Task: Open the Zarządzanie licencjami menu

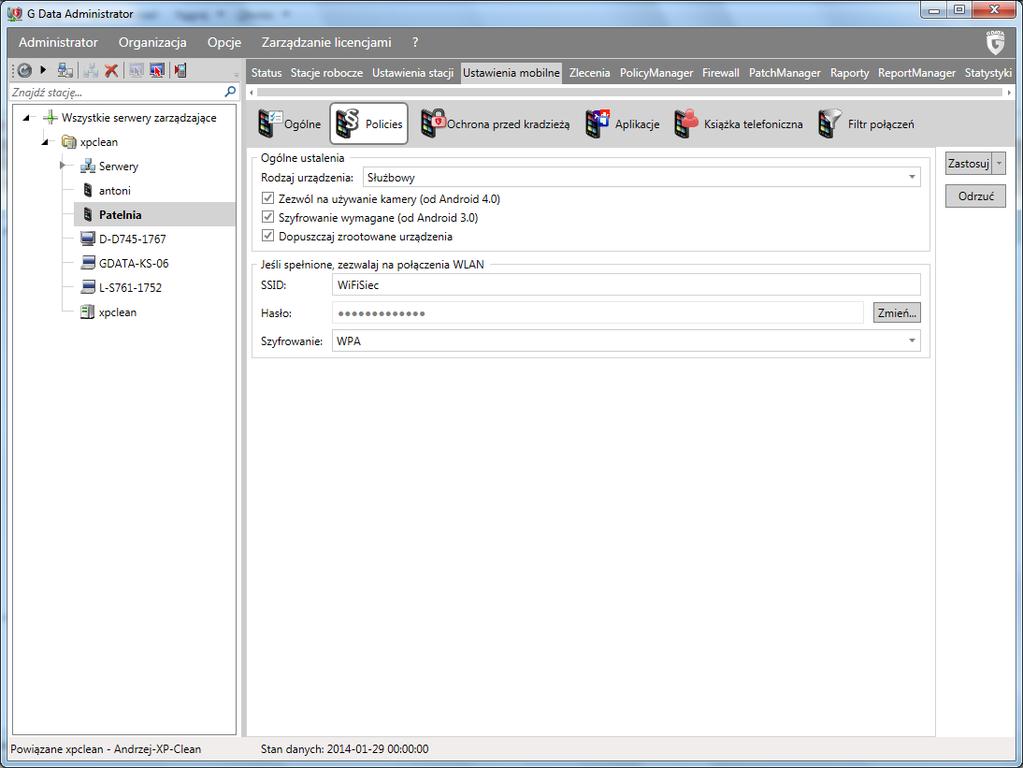Action: 326,42
